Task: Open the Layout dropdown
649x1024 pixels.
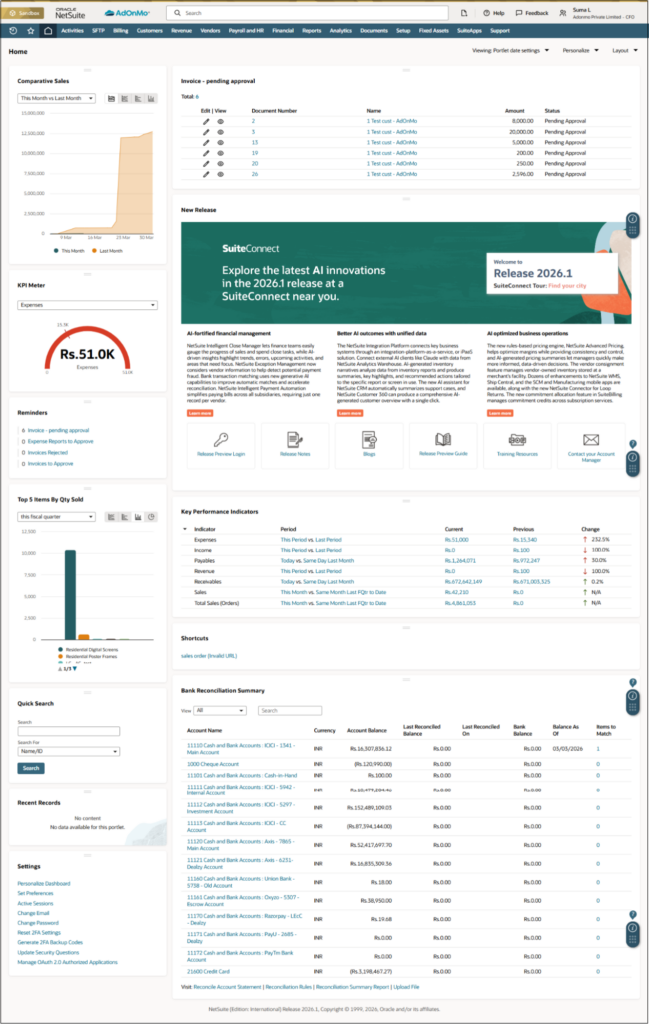Action: point(625,50)
